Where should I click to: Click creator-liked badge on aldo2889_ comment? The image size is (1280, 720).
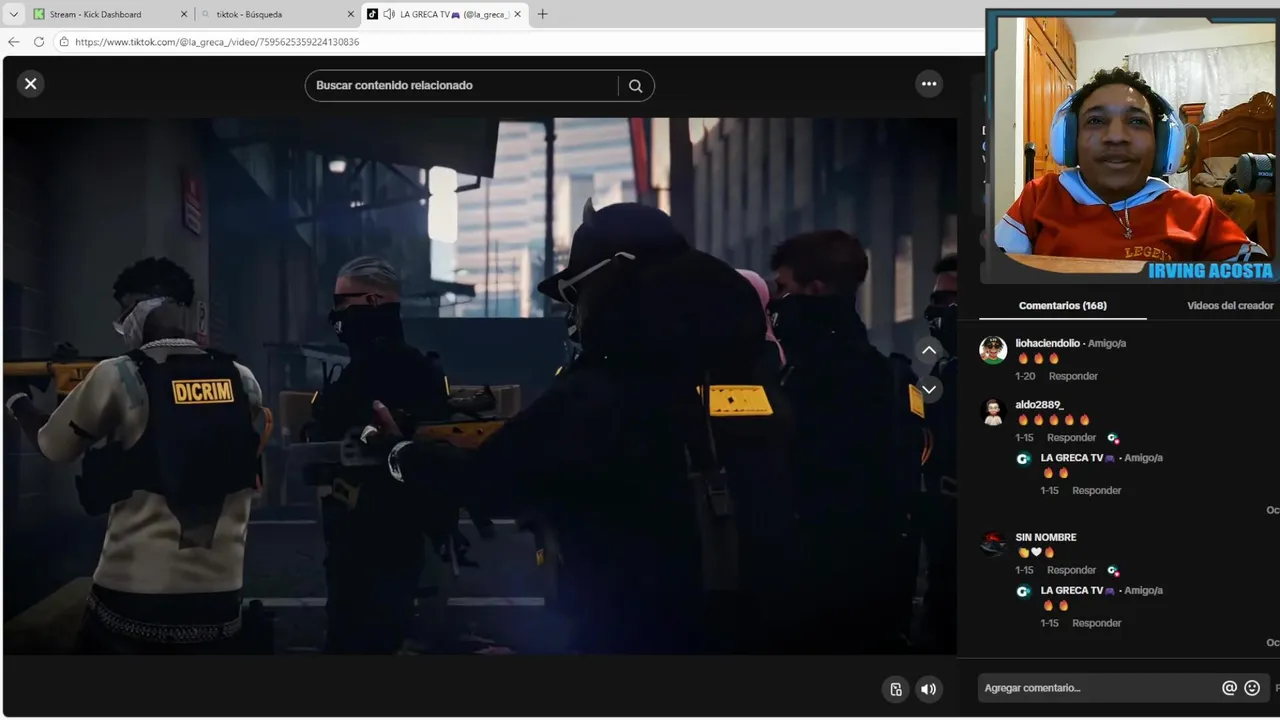click(x=1113, y=438)
